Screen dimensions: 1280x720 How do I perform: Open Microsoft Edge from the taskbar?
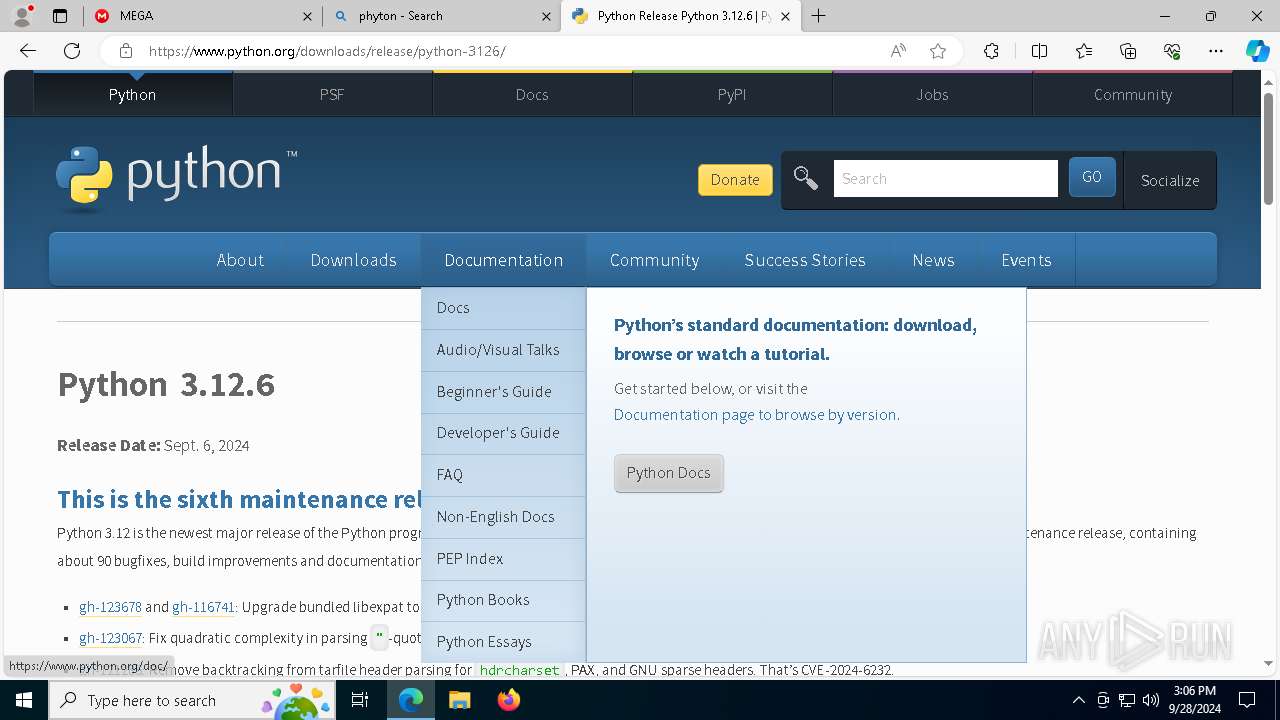(x=411, y=700)
